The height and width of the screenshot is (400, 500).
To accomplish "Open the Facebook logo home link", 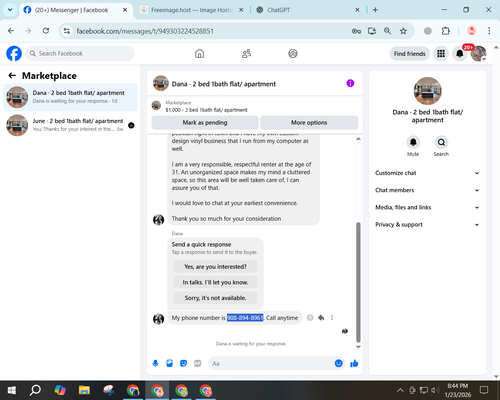I will click(14, 54).
